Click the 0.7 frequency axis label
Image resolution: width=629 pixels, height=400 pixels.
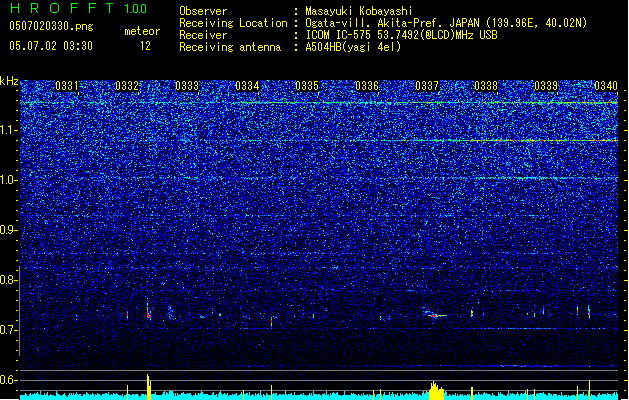pyautogui.click(x=9, y=330)
